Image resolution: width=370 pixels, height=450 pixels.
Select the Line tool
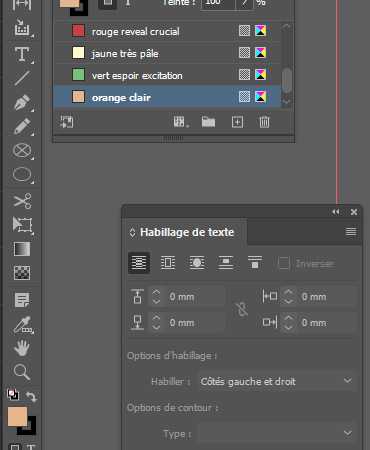coord(22,78)
